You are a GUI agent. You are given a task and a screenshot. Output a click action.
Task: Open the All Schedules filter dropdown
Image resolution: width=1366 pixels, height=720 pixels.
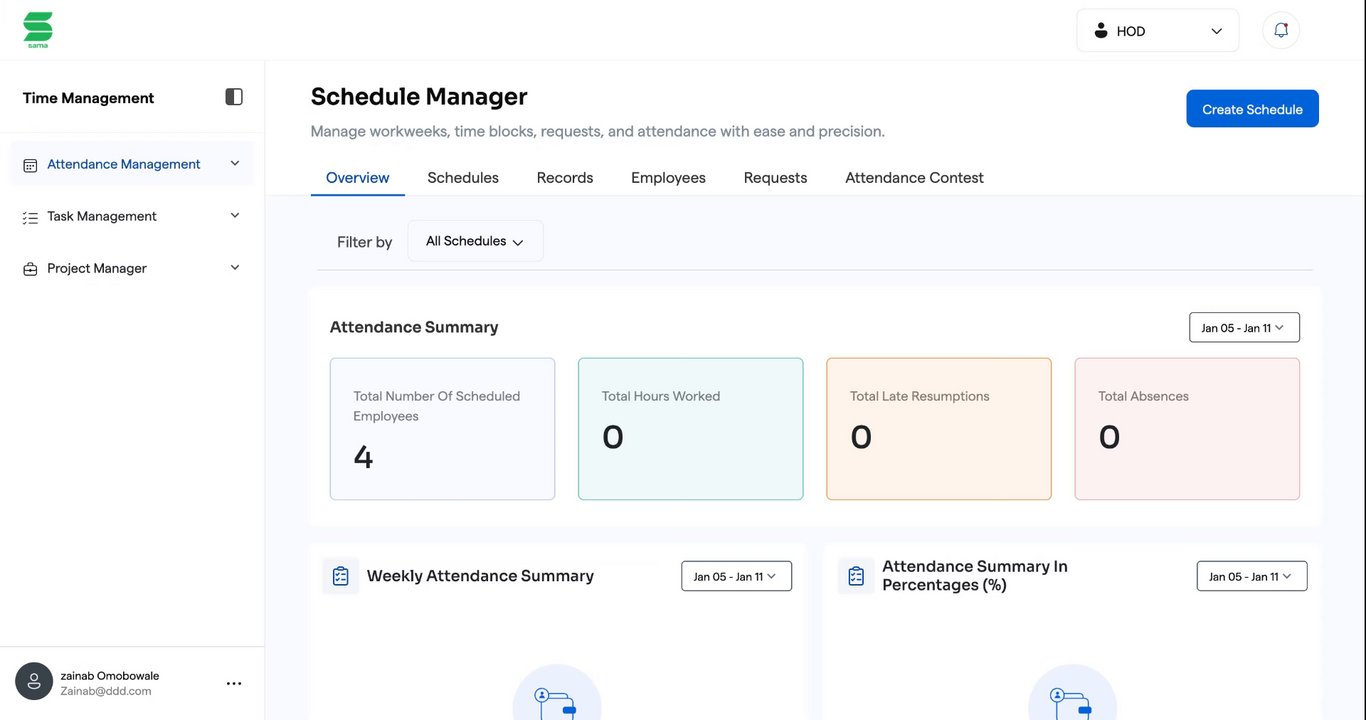coord(475,241)
